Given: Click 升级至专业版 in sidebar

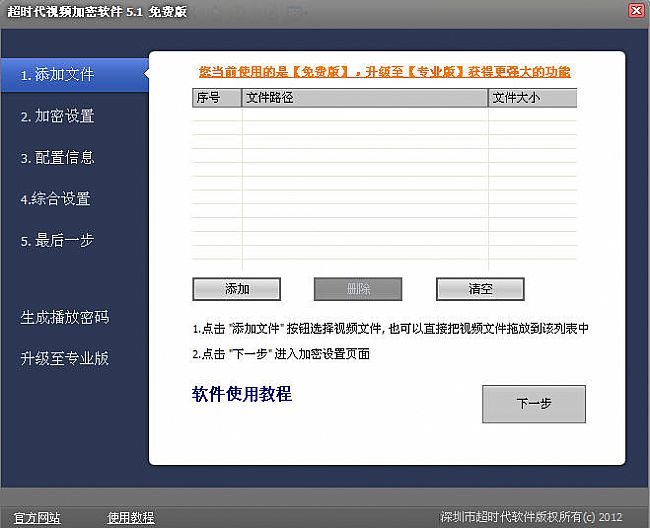Looking at the screenshot, I should tap(65, 358).
